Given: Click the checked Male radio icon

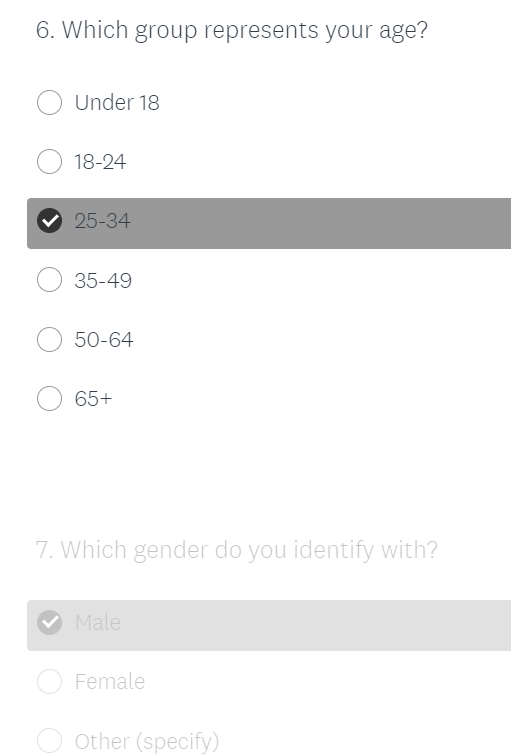Looking at the screenshot, I should tap(49, 623).
